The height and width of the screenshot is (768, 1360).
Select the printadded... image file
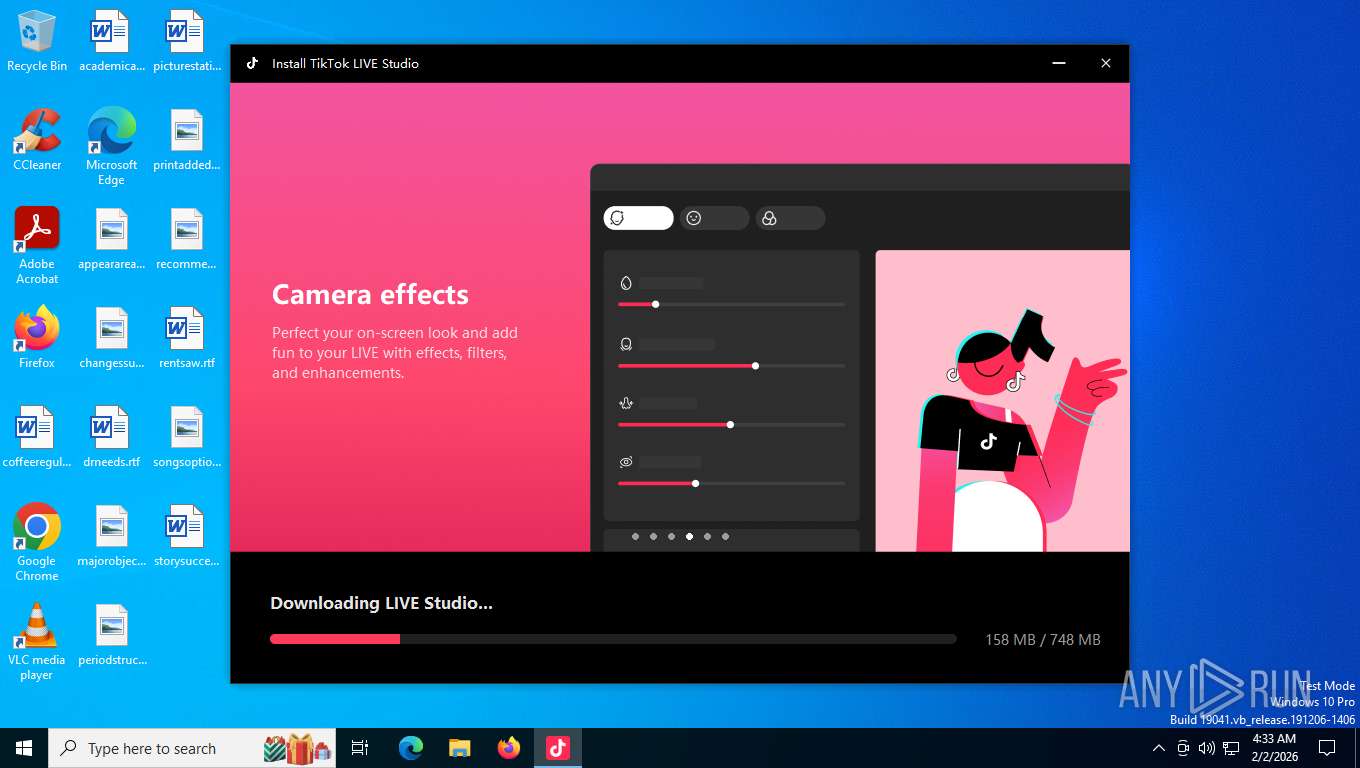186,140
